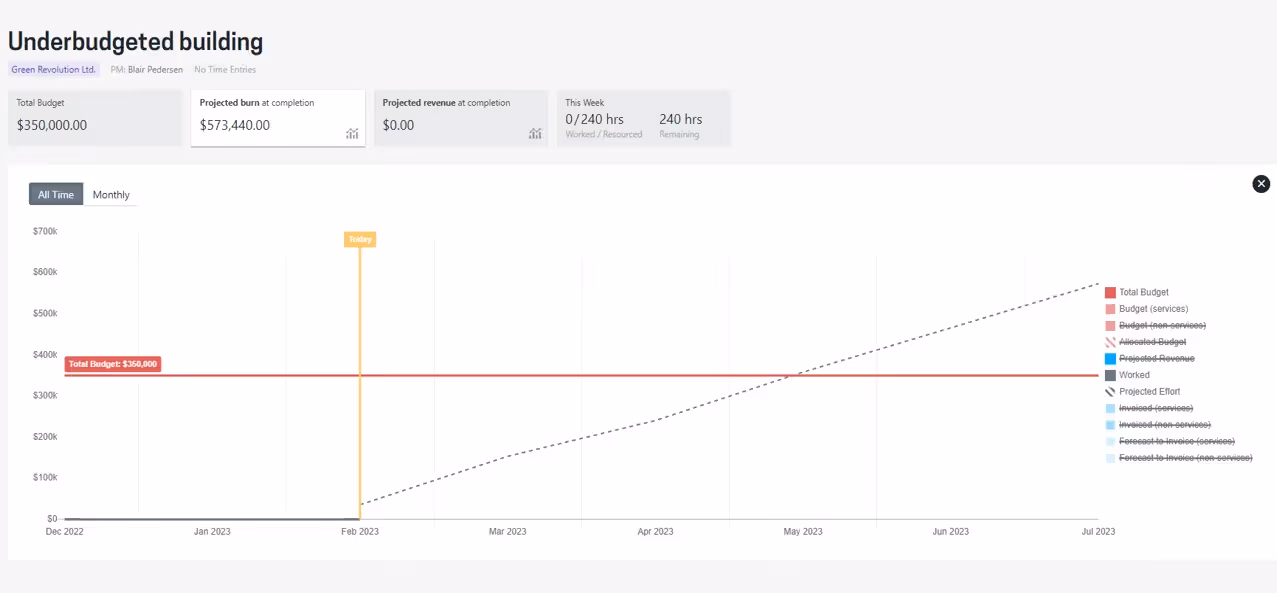Open chart icon on Projected revenue card
This screenshot has height=593, width=1277.
click(535, 133)
